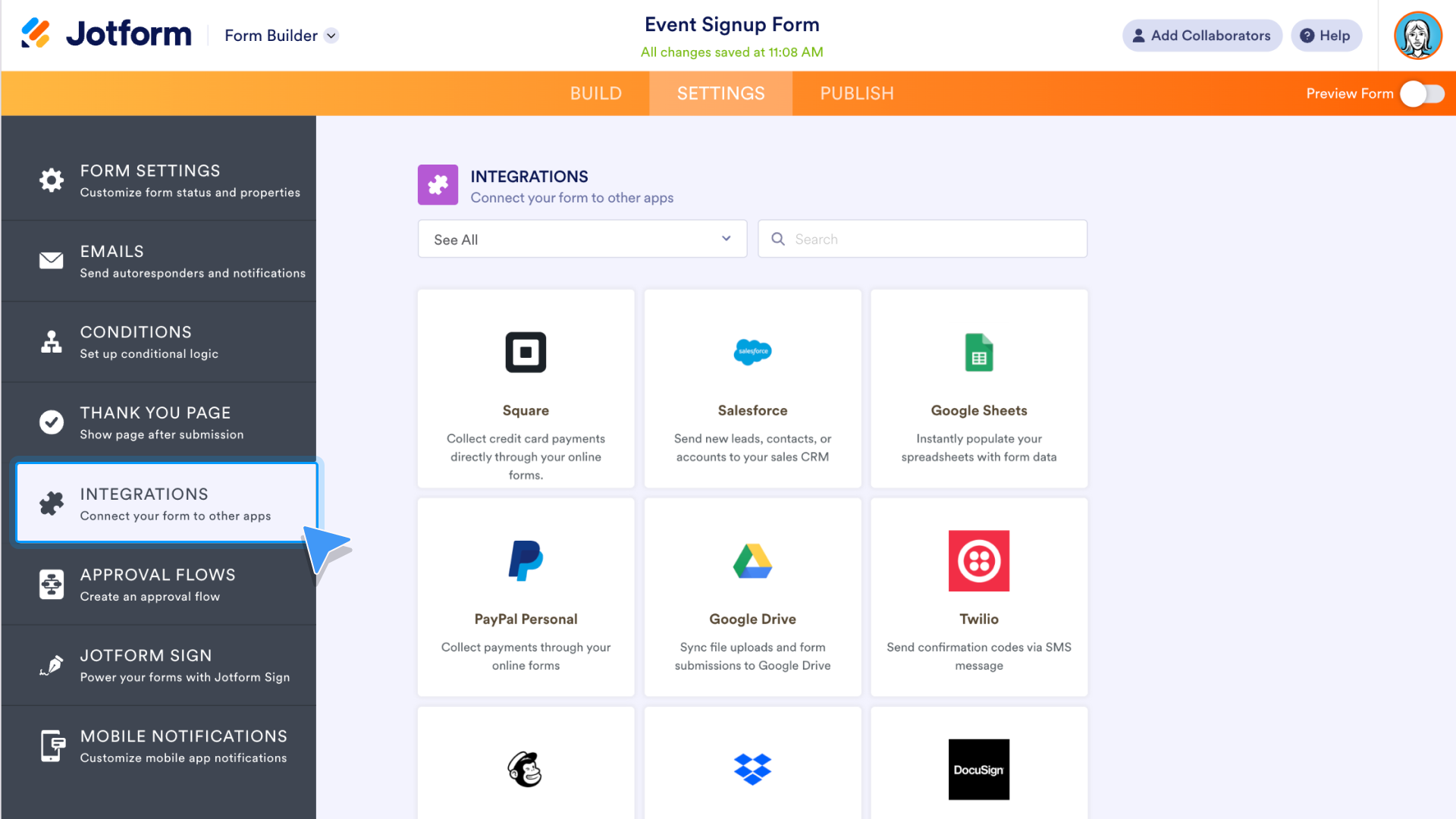The image size is (1456, 819).
Task: Click the DocuSign integration icon
Action: click(978, 770)
